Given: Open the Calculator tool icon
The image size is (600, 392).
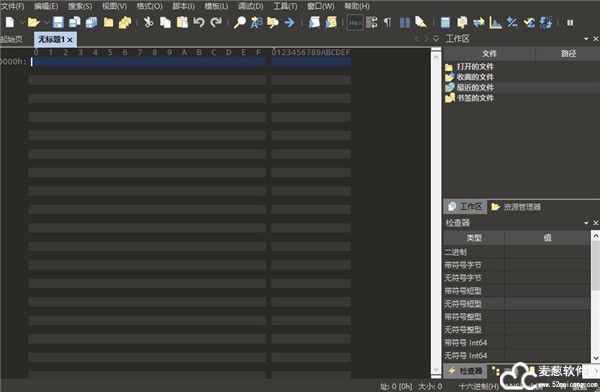Looking at the screenshot, I should coord(445,23).
